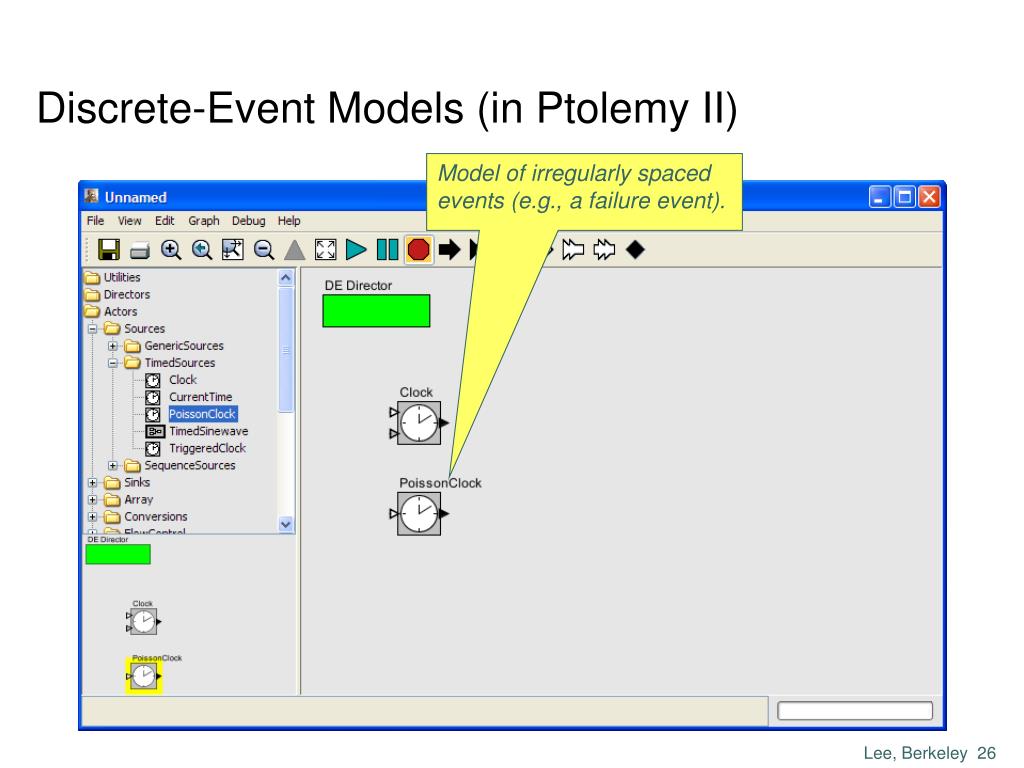Click the gray triangle open-container icon
The height and width of the screenshot is (768, 1024).
click(x=295, y=250)
